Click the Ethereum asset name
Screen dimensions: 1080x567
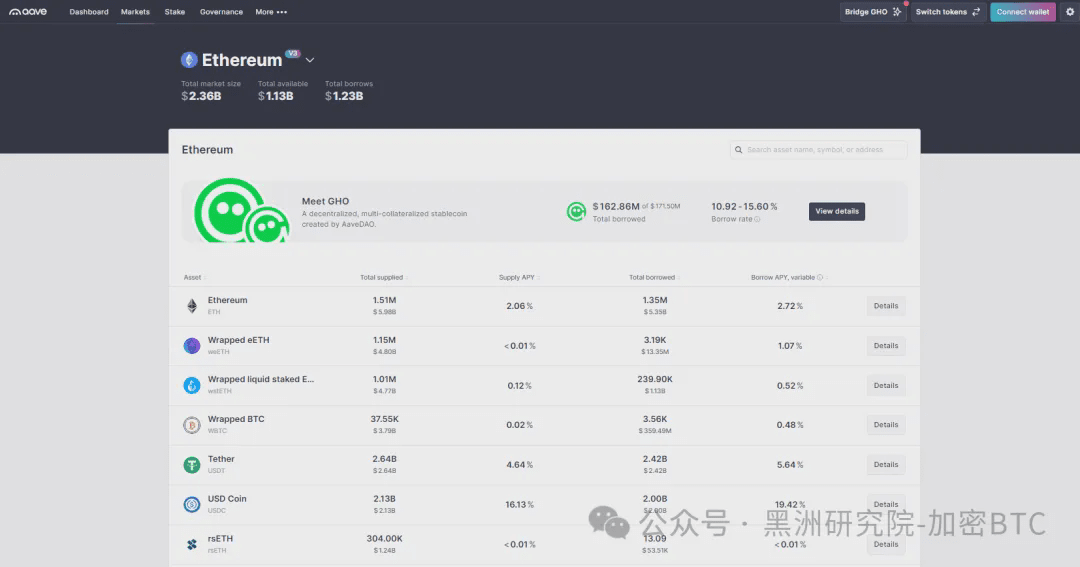(227, 300)
